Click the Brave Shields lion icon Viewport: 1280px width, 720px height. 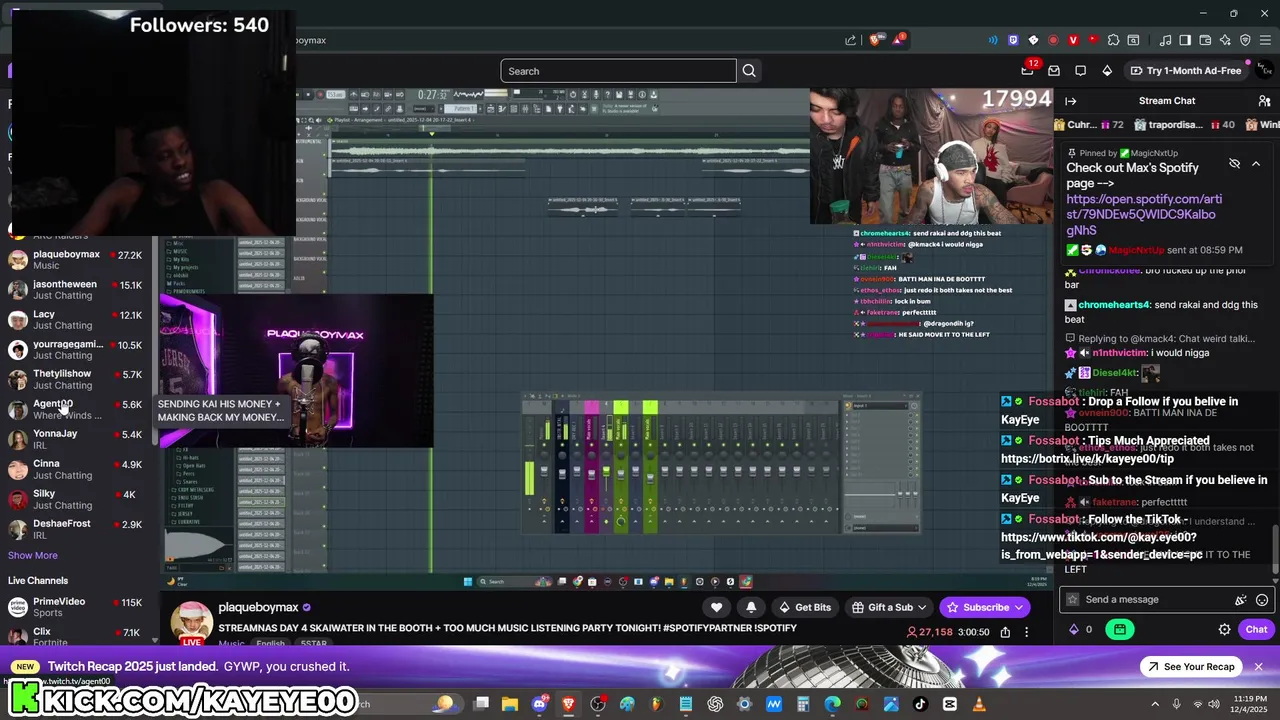875,40
